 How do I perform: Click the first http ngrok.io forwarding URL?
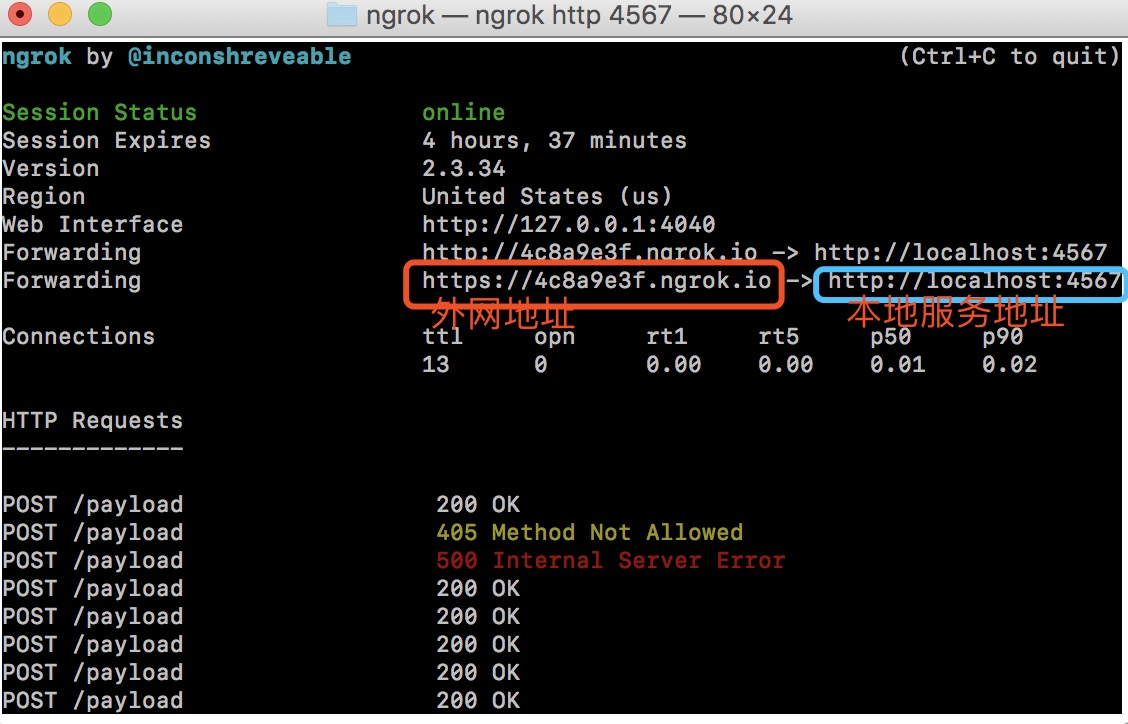pyautogui.click(x=589, y=253)
